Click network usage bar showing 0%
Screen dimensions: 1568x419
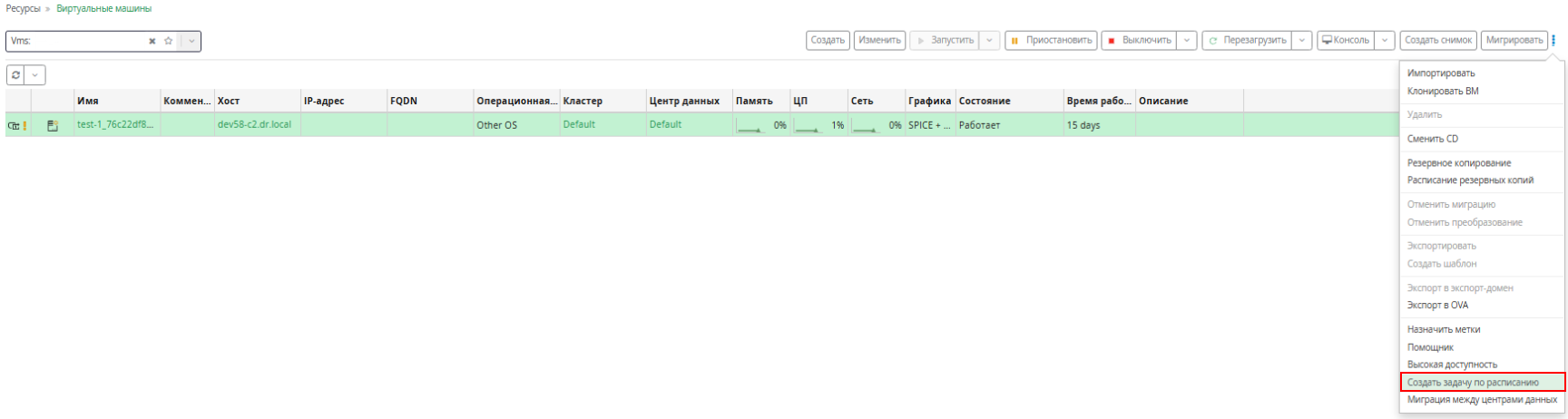(x=877, y=125)
